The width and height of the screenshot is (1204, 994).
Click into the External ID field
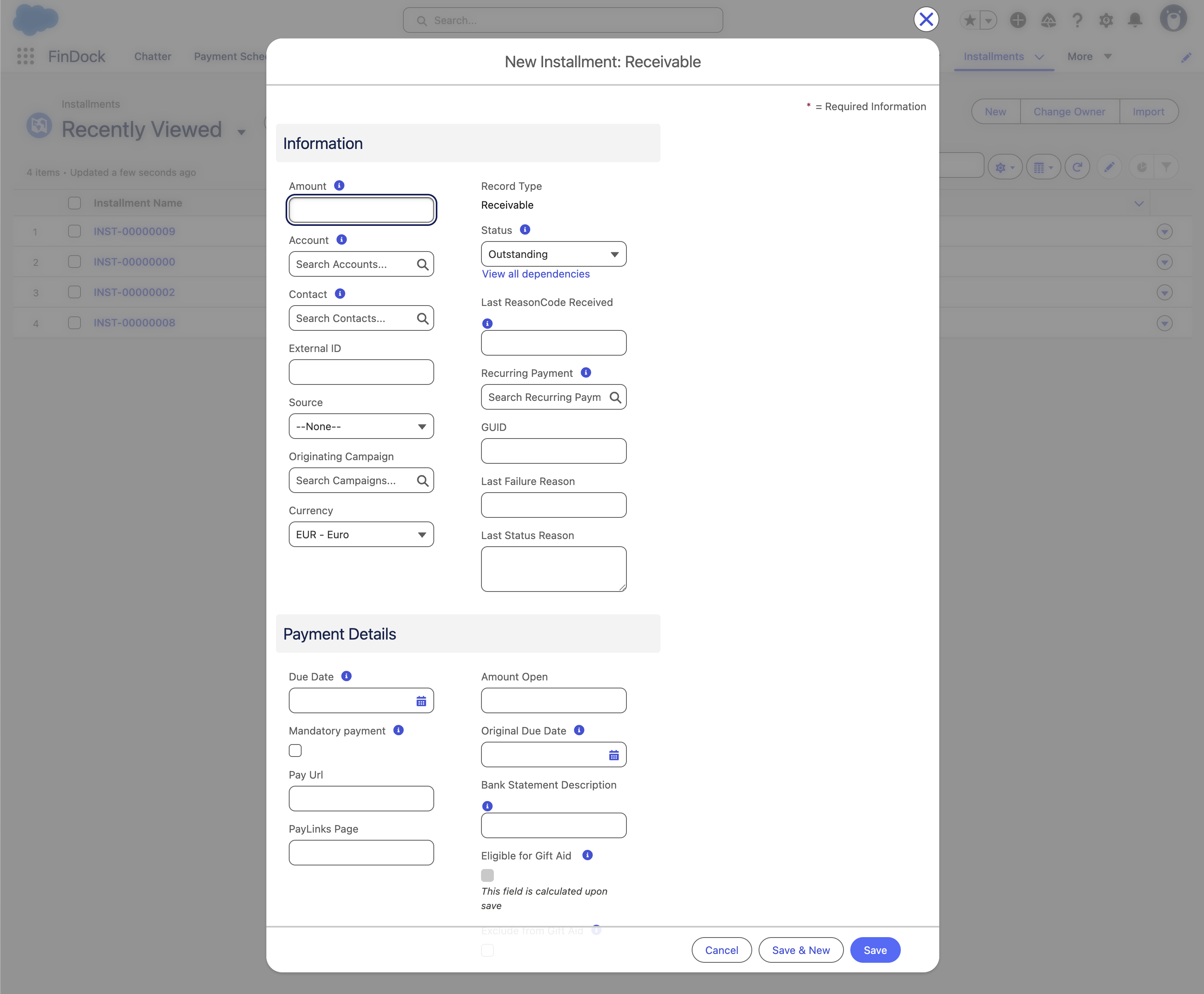pos(361,372)
